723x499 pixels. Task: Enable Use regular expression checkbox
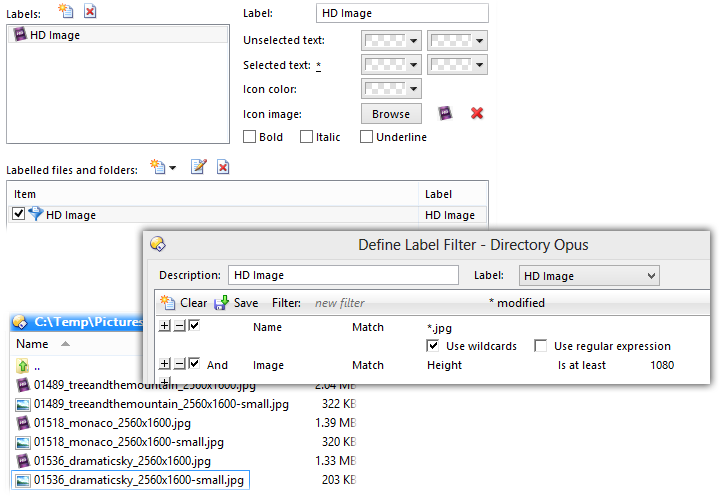pos(541,346)
